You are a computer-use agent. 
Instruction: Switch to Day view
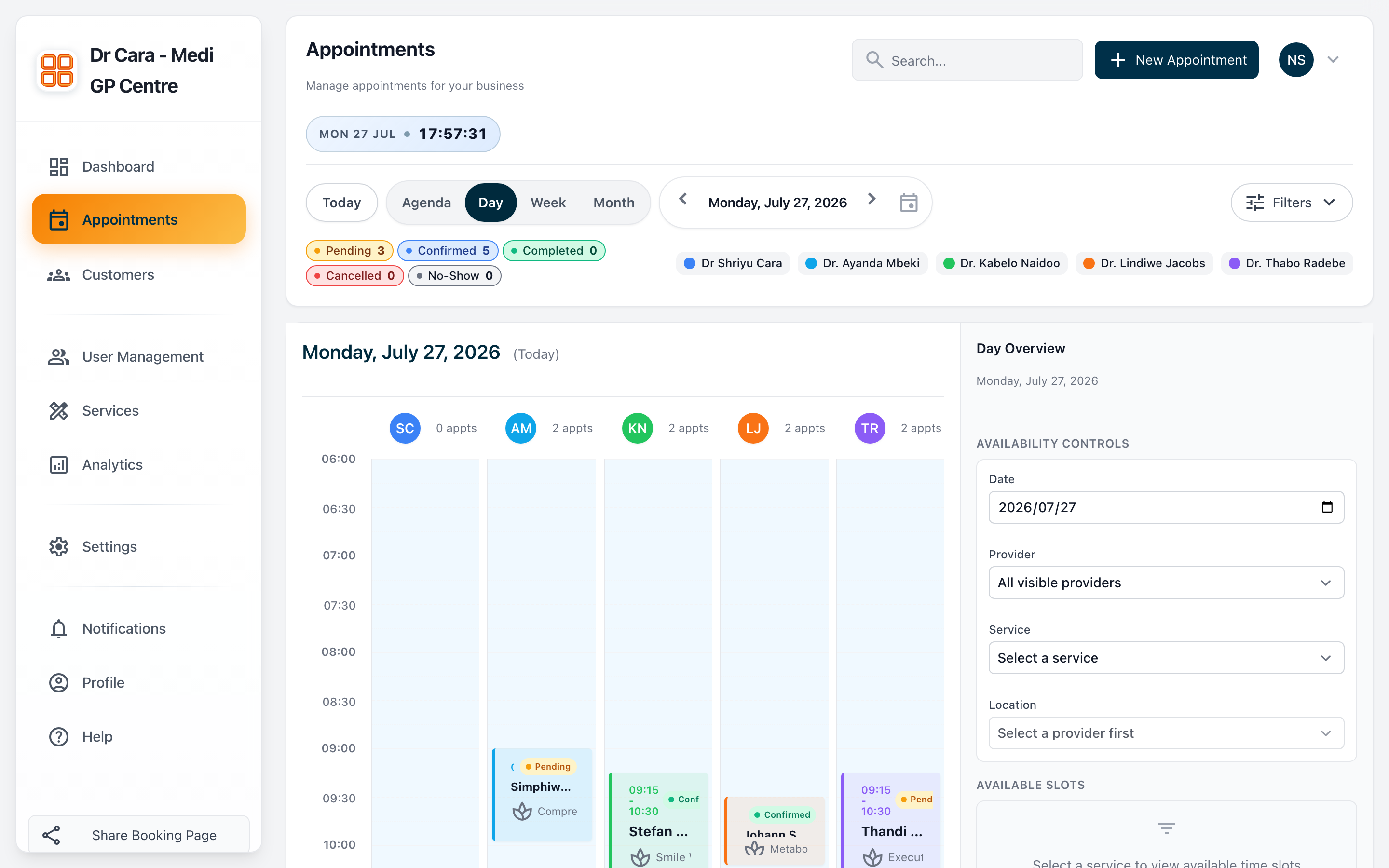[x=491, y=203]
